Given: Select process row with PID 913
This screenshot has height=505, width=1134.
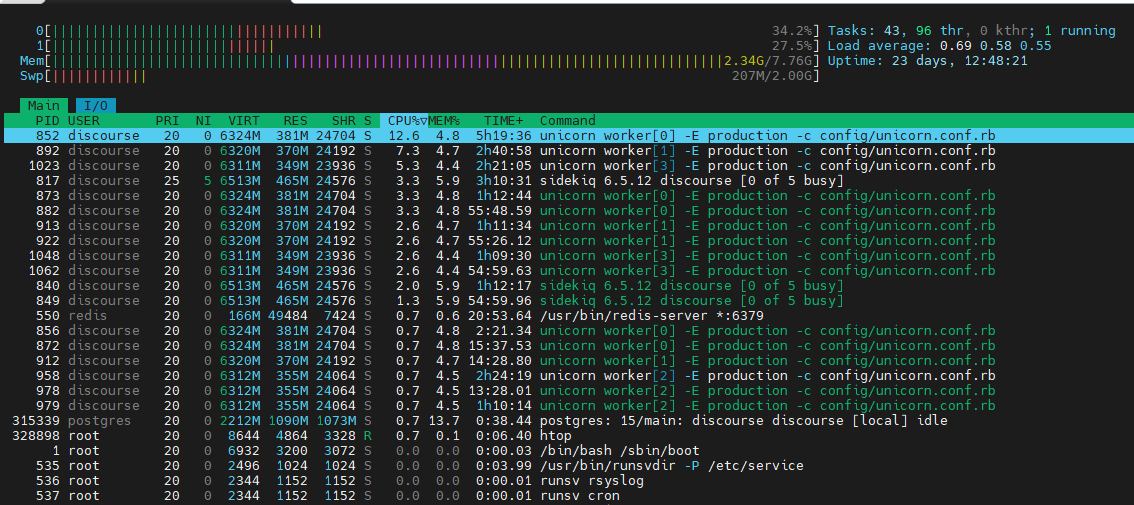Looking at the screenshot, I should coord(567,226).
